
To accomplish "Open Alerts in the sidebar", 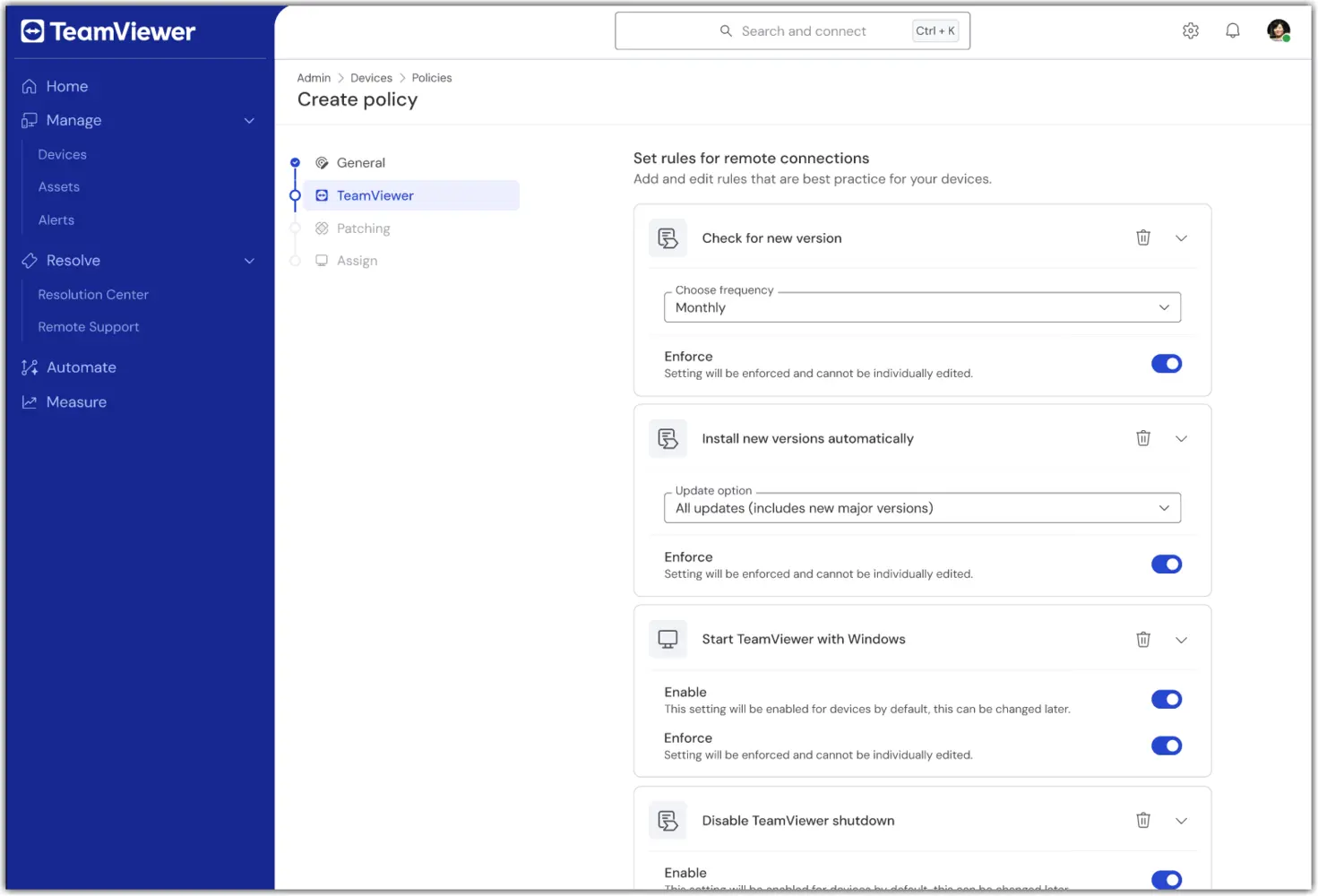I will tap(56, 220).
